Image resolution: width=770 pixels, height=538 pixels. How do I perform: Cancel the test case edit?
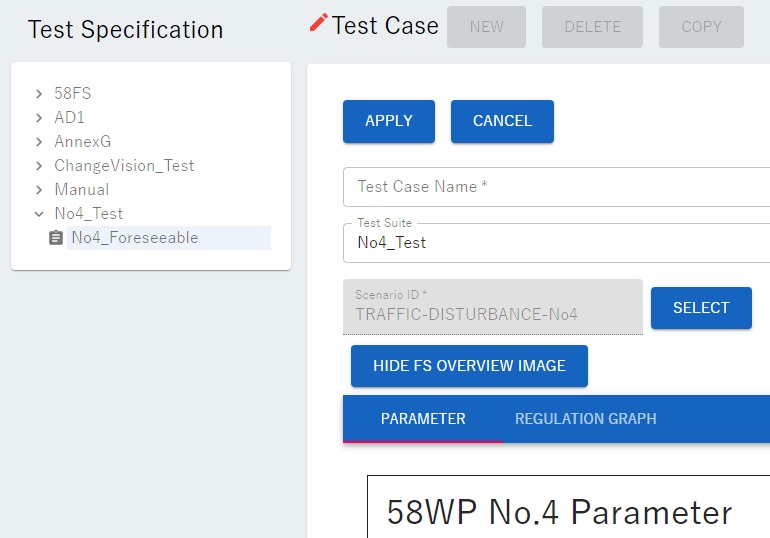(x=502, y=121)
